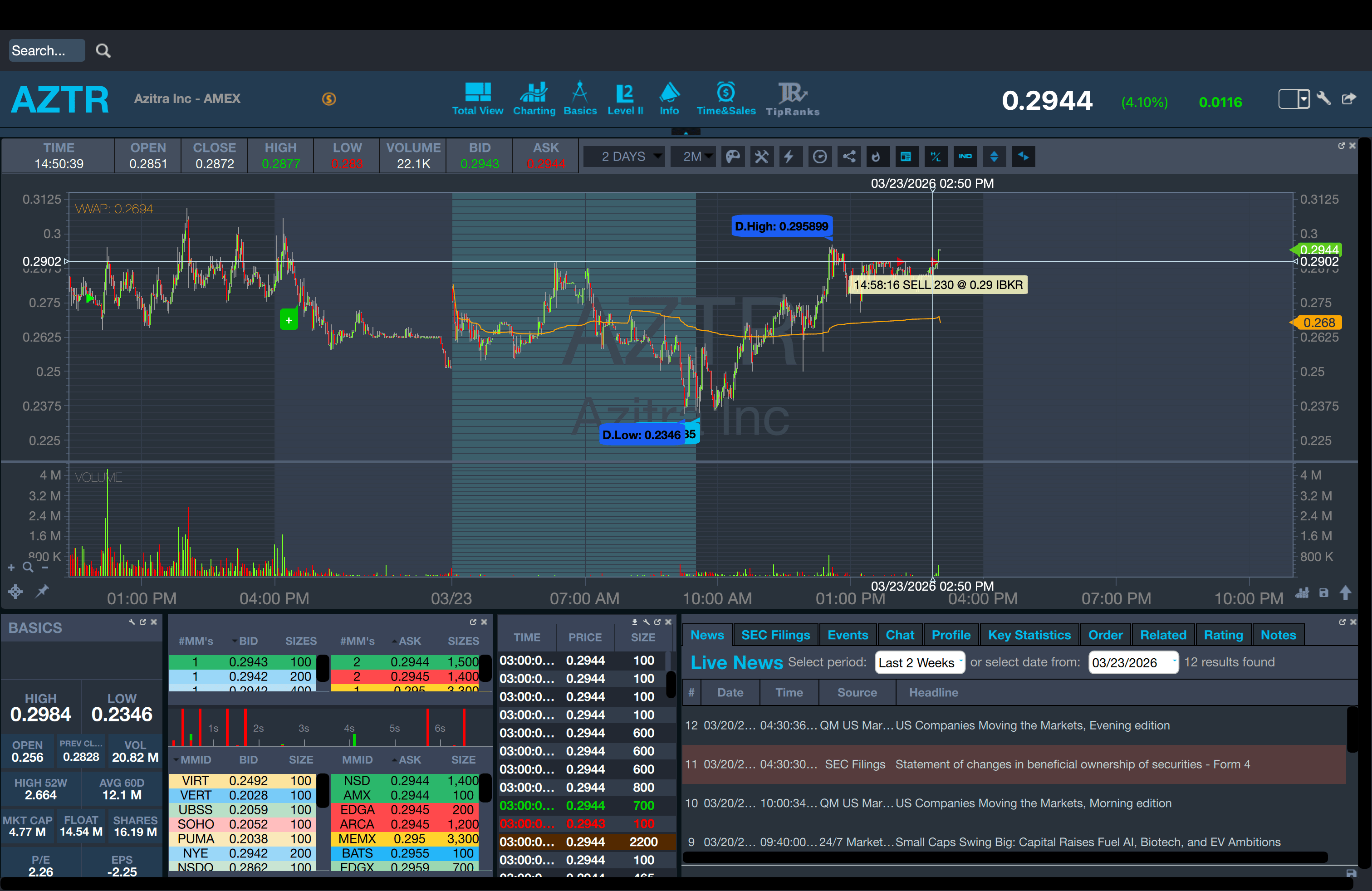Open the 2M interval dropdown
Screen dimensions: 1372x891
coord(693,157)
